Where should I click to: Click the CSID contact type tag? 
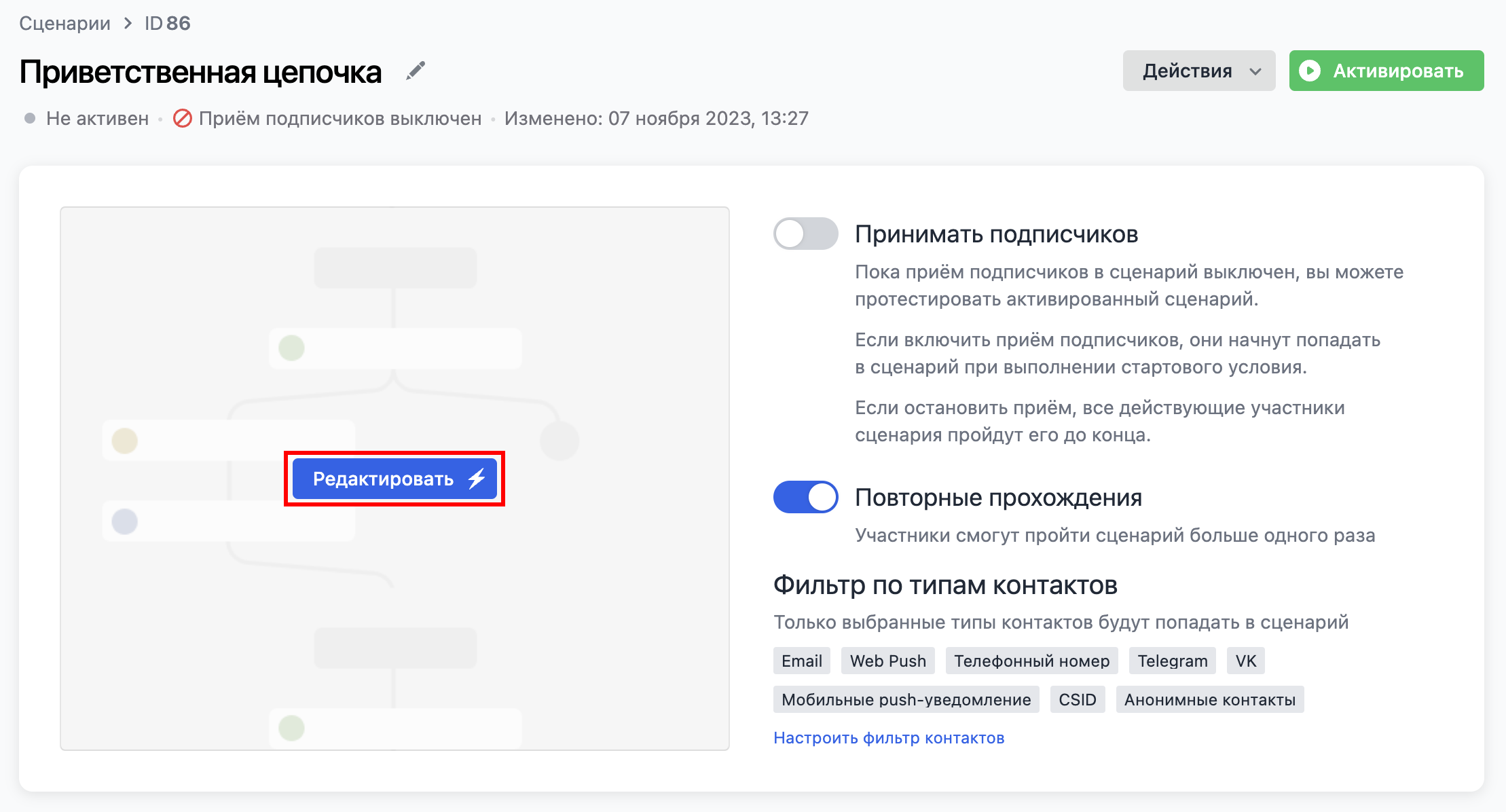coord(1077,699)
